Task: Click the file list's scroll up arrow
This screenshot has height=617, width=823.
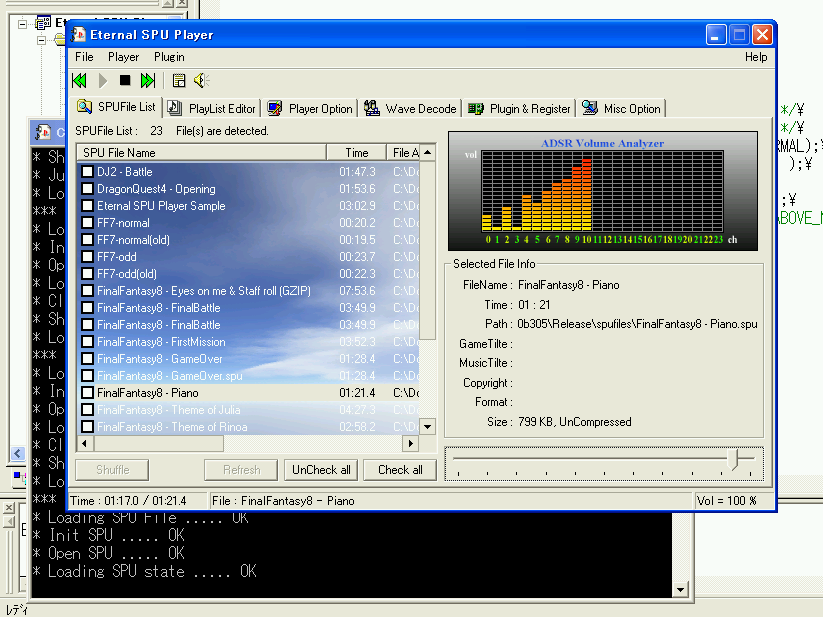Action: pyautogui.click(x=428, y=153)
